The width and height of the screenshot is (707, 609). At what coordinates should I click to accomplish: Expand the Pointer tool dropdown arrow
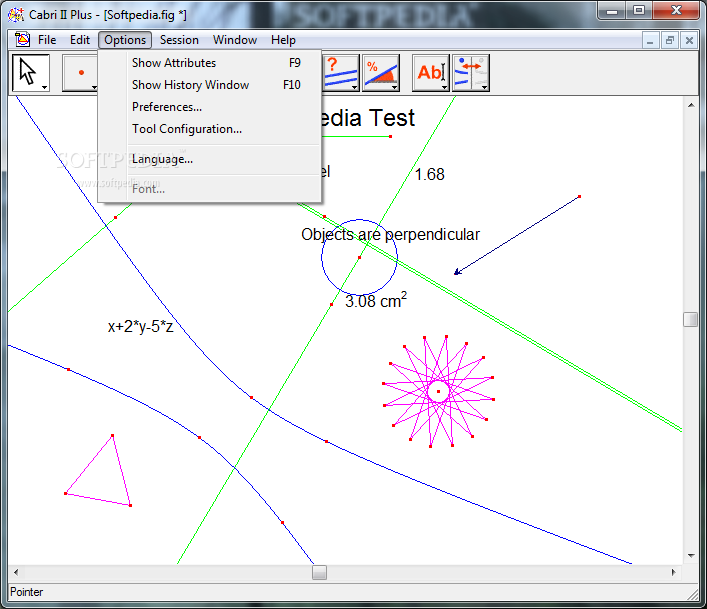44,87
